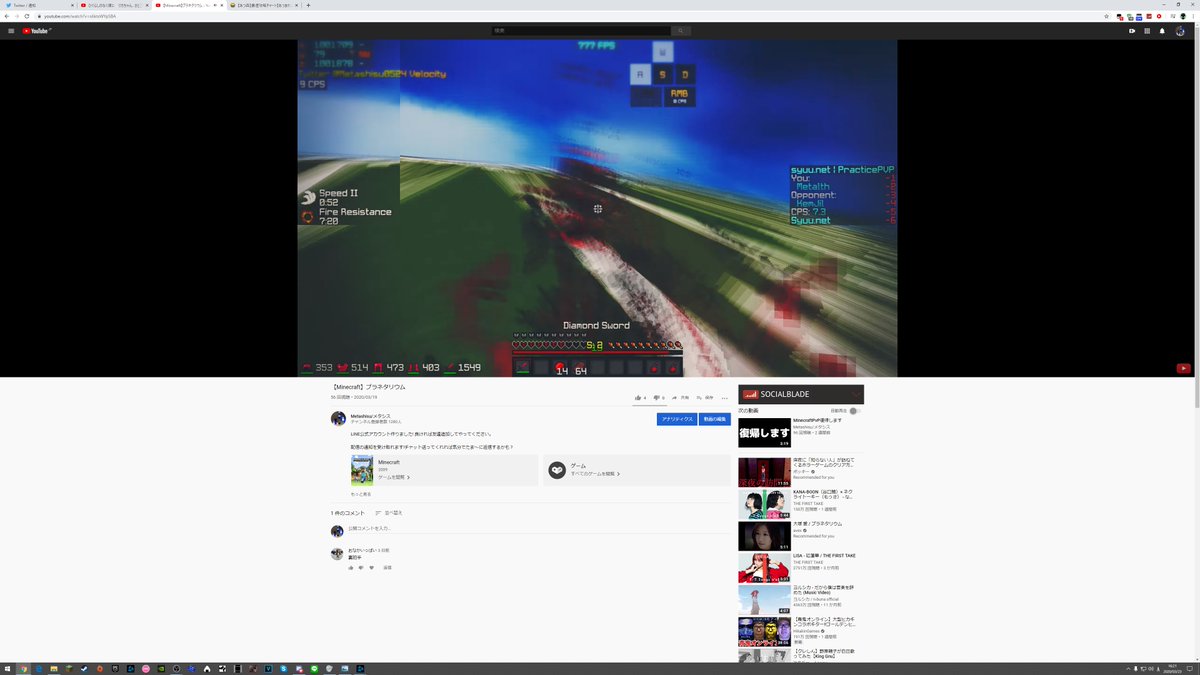This screenshot has width=1200, height=675.
Task: Open the MinecraftPvP復帰します video title
Action: click(x=817, y=420)
